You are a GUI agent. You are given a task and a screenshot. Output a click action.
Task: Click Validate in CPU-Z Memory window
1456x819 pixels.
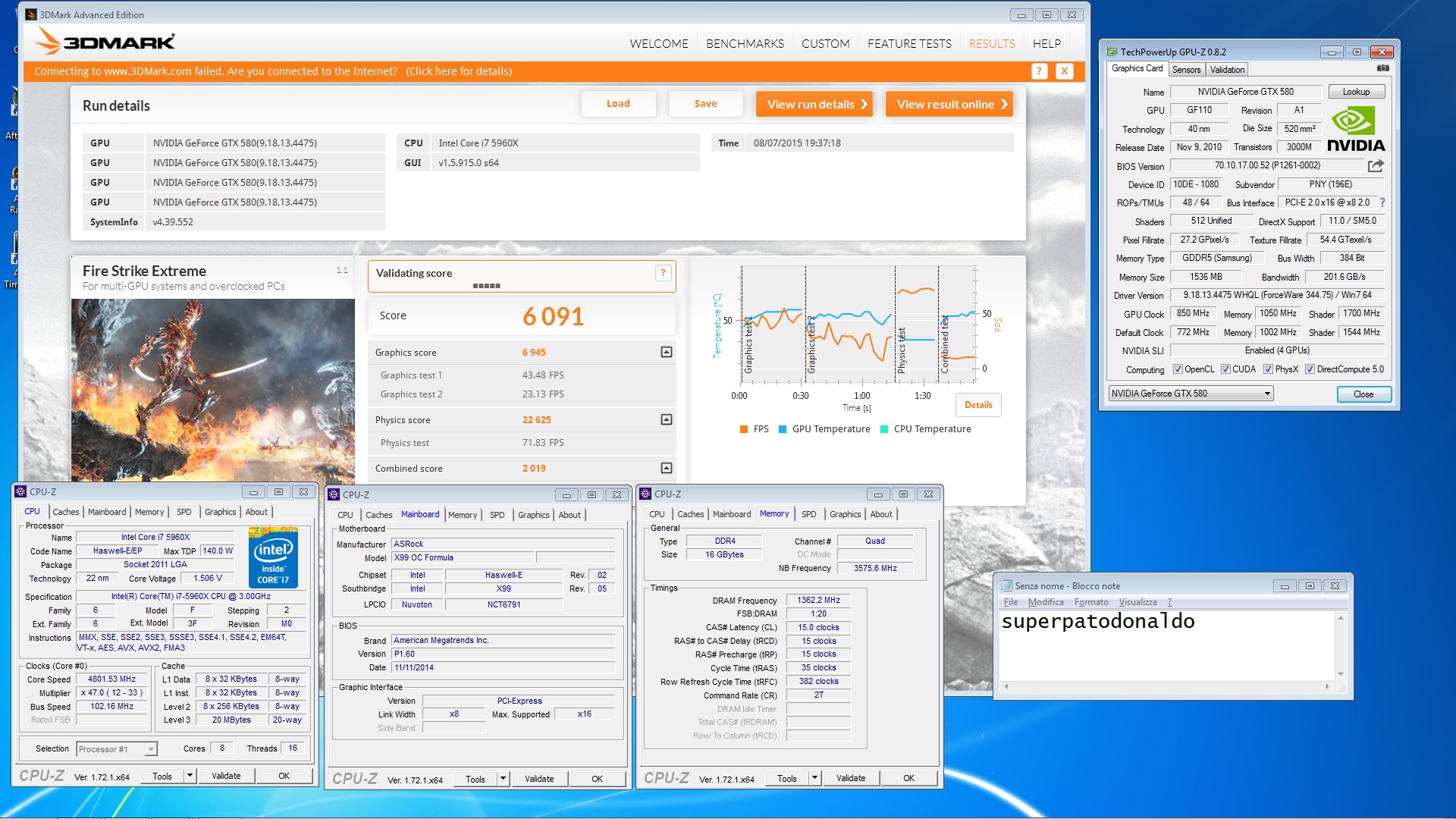[x=851, y=778]
